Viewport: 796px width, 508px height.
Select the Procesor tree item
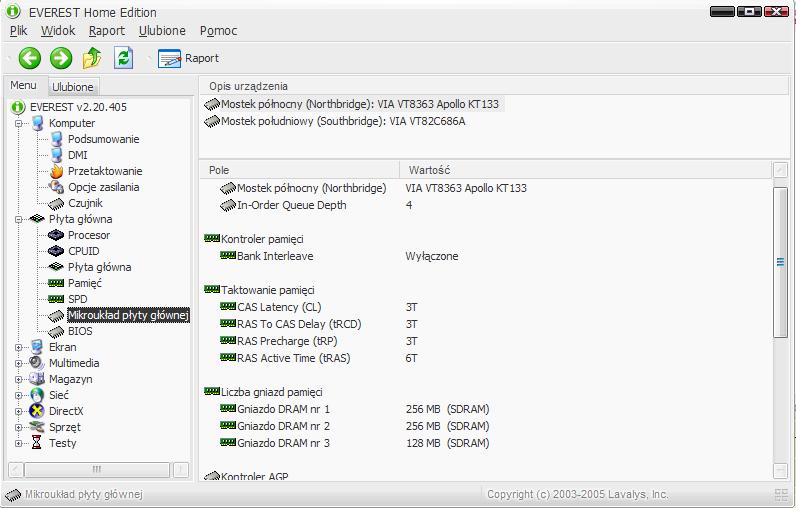pos(88,235)
